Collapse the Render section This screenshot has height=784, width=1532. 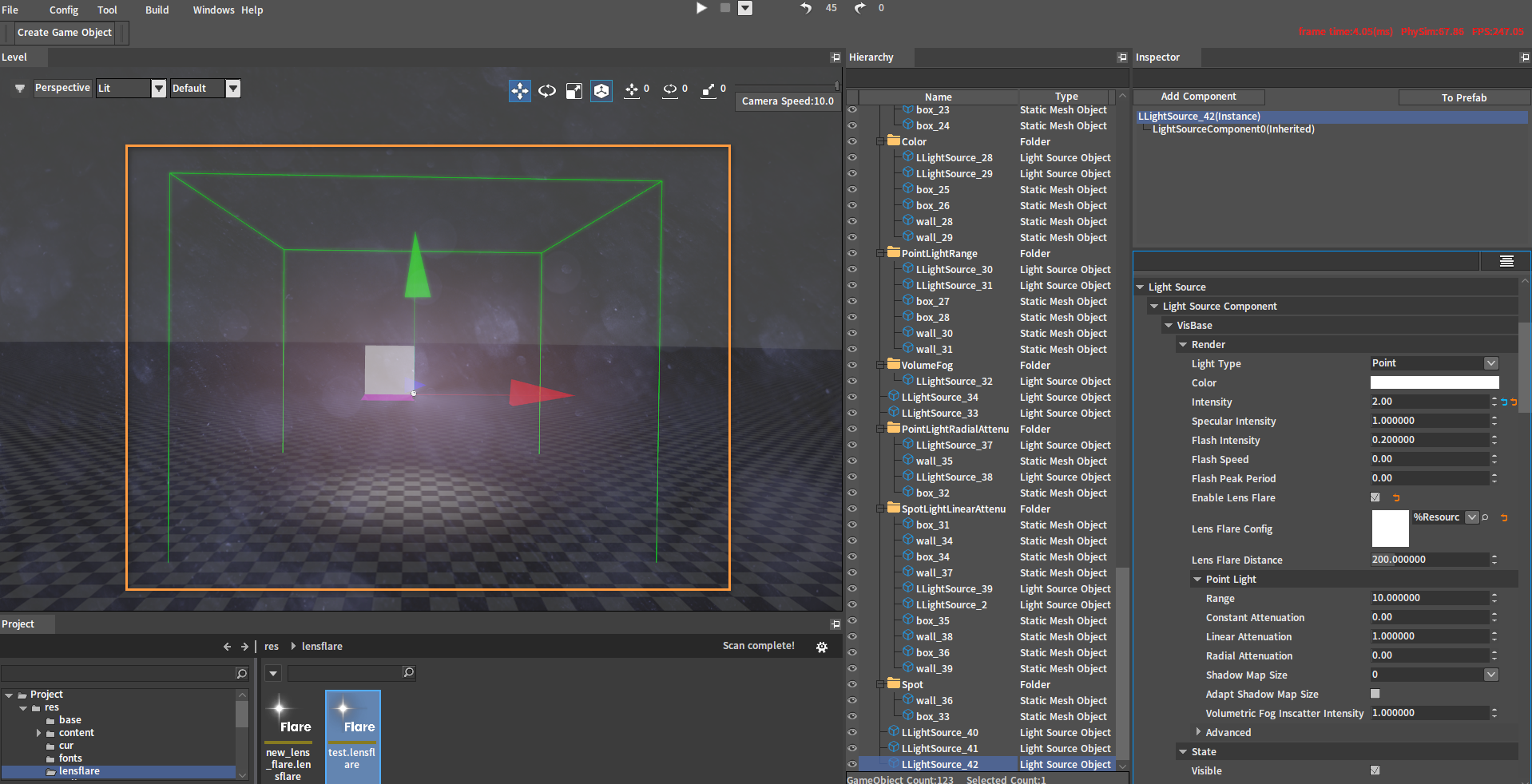pos(1183,345)
